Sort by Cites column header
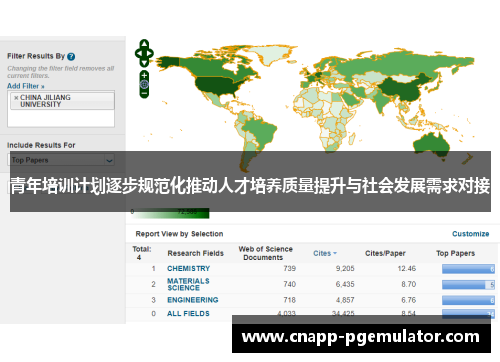The image size is (500, 362). pyautogui.click(x=325, y=253)
